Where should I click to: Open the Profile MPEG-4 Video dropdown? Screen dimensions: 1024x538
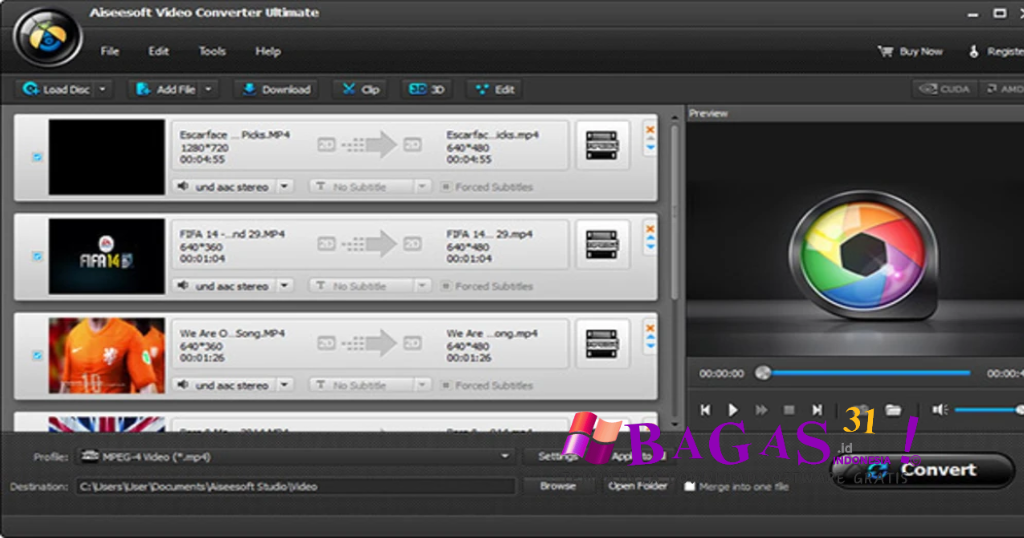295,456
